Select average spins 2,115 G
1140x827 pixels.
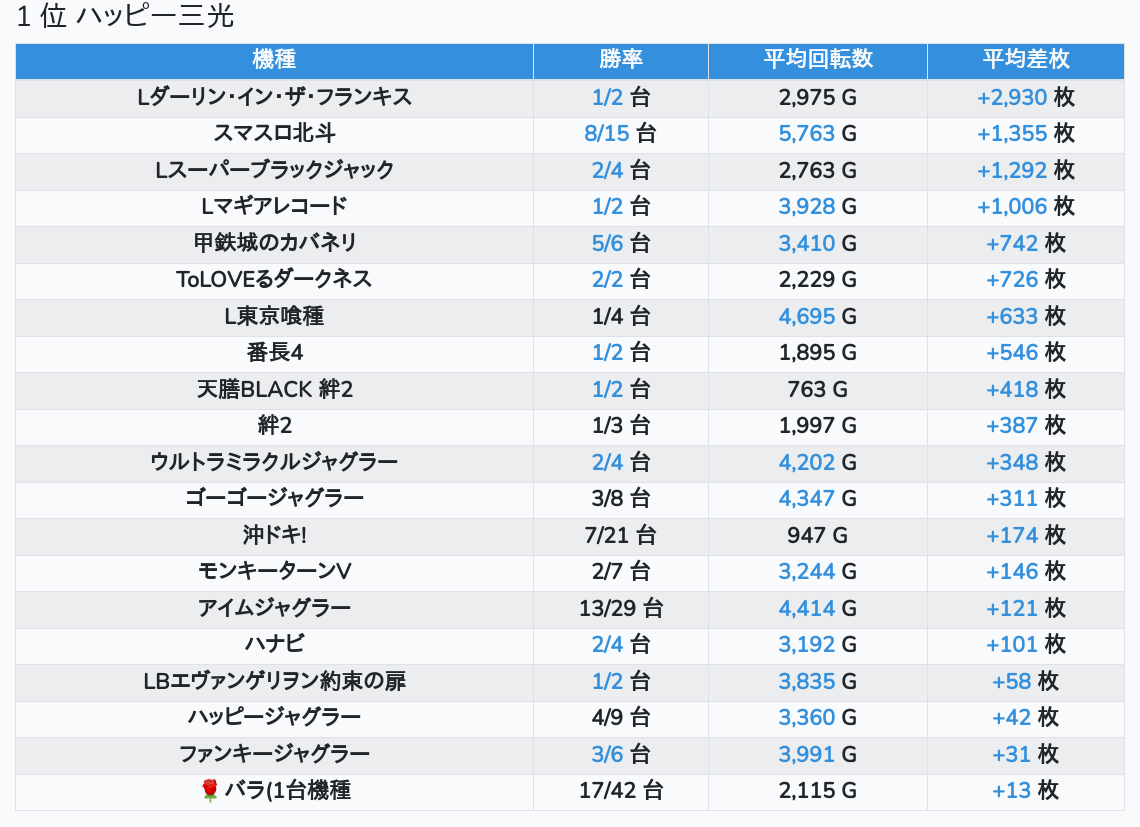coord(817,791)
